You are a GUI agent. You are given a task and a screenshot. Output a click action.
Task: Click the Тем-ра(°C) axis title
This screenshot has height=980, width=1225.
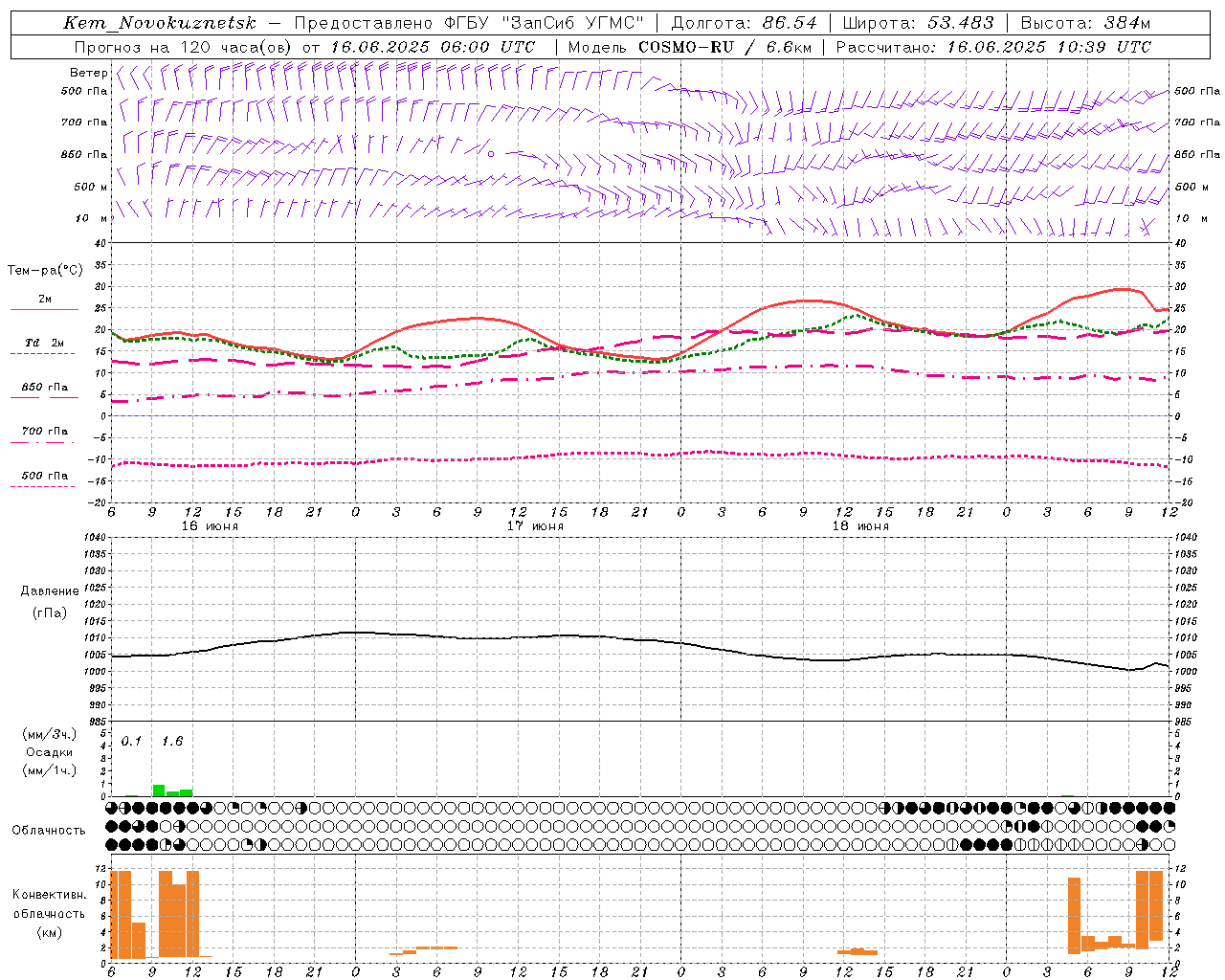coord(45,271)
